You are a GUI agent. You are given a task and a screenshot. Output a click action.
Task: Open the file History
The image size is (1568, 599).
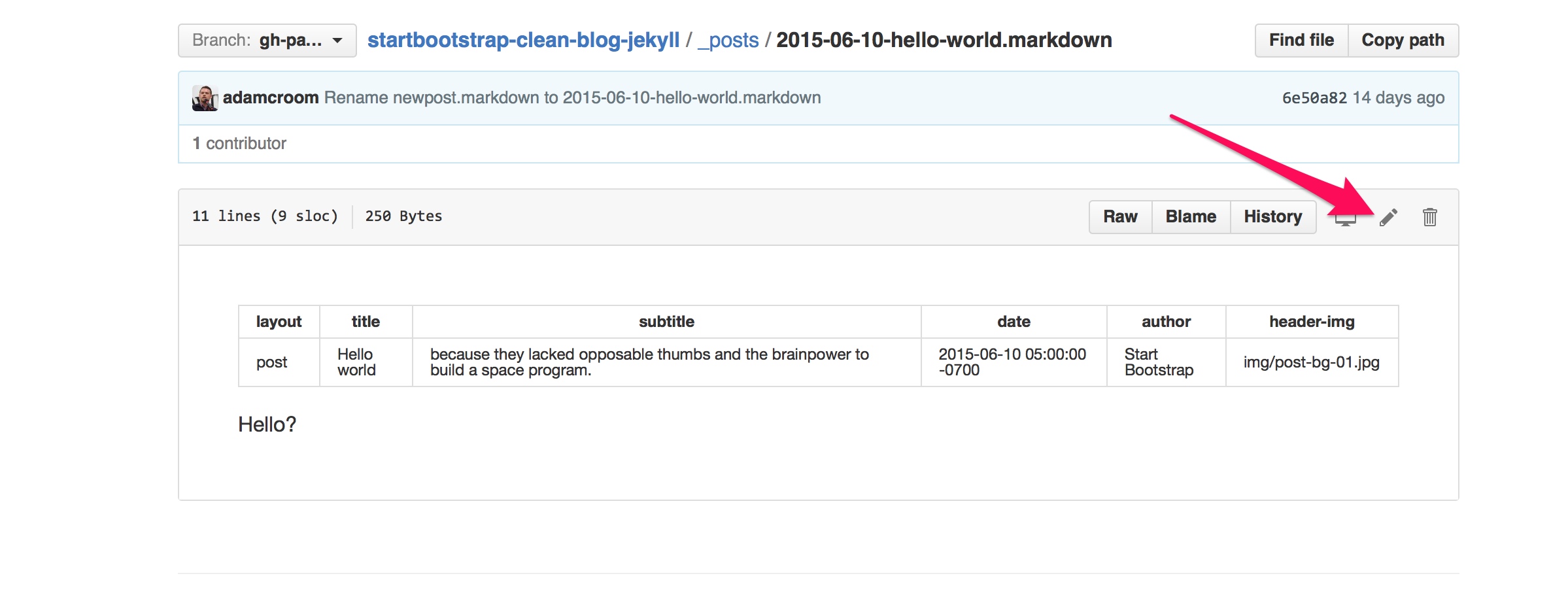coord(1273,217)
